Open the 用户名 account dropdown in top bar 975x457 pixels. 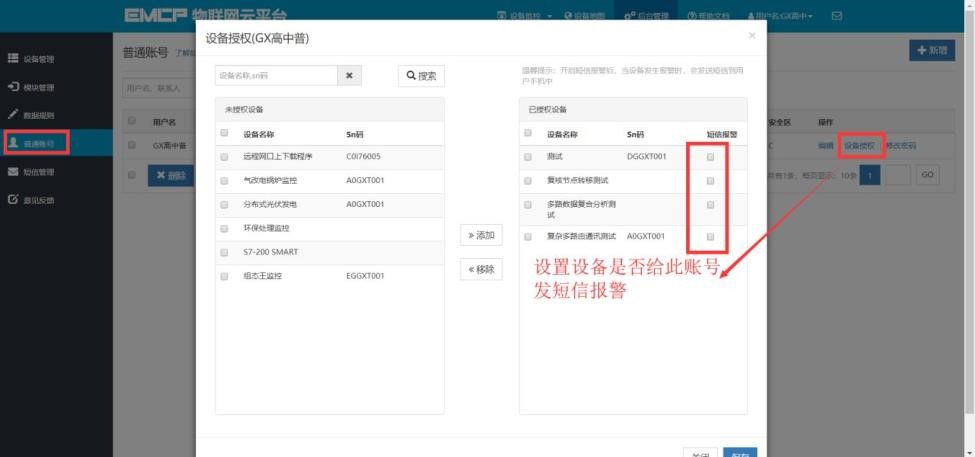point(780,16)
